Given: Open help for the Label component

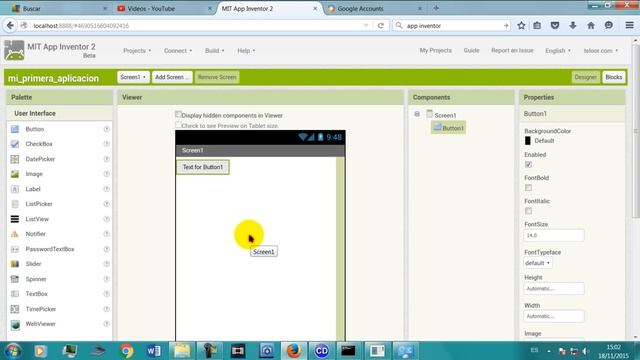Looking at the screenshot, I should click(107, 189).
